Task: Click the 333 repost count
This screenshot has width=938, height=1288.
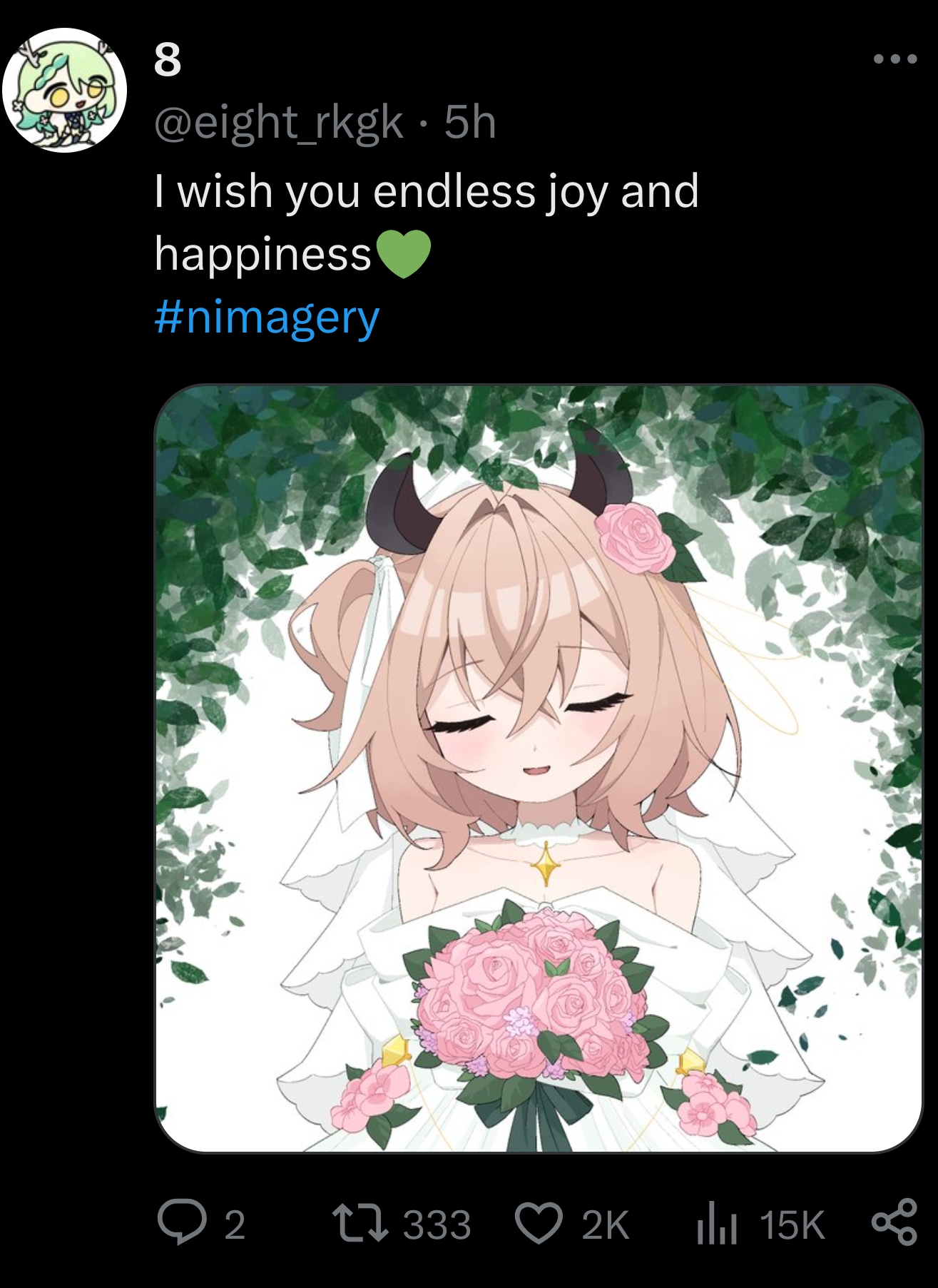Action: (437, 1225)
